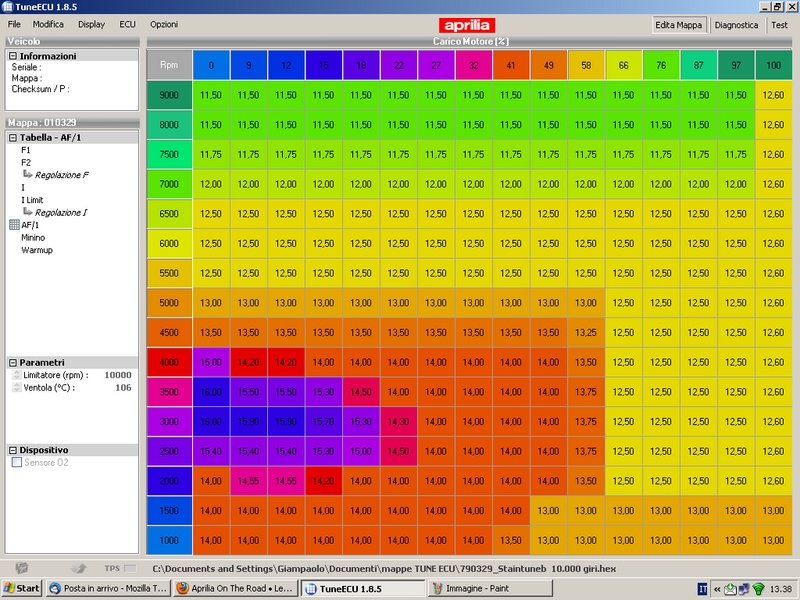Open the ECU menu
The width and height of the screenshot is (800, 600).
[x=128, y=24]
